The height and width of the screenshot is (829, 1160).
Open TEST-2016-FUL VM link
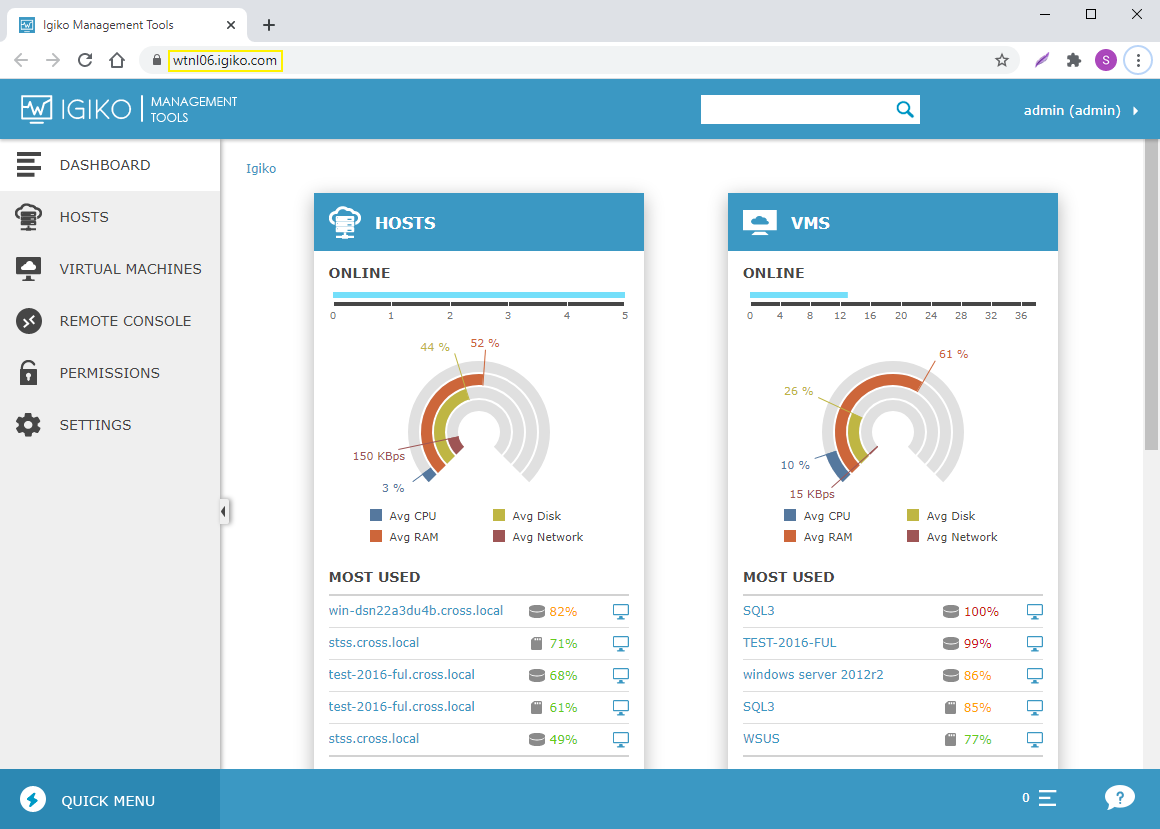pos(789,643)
